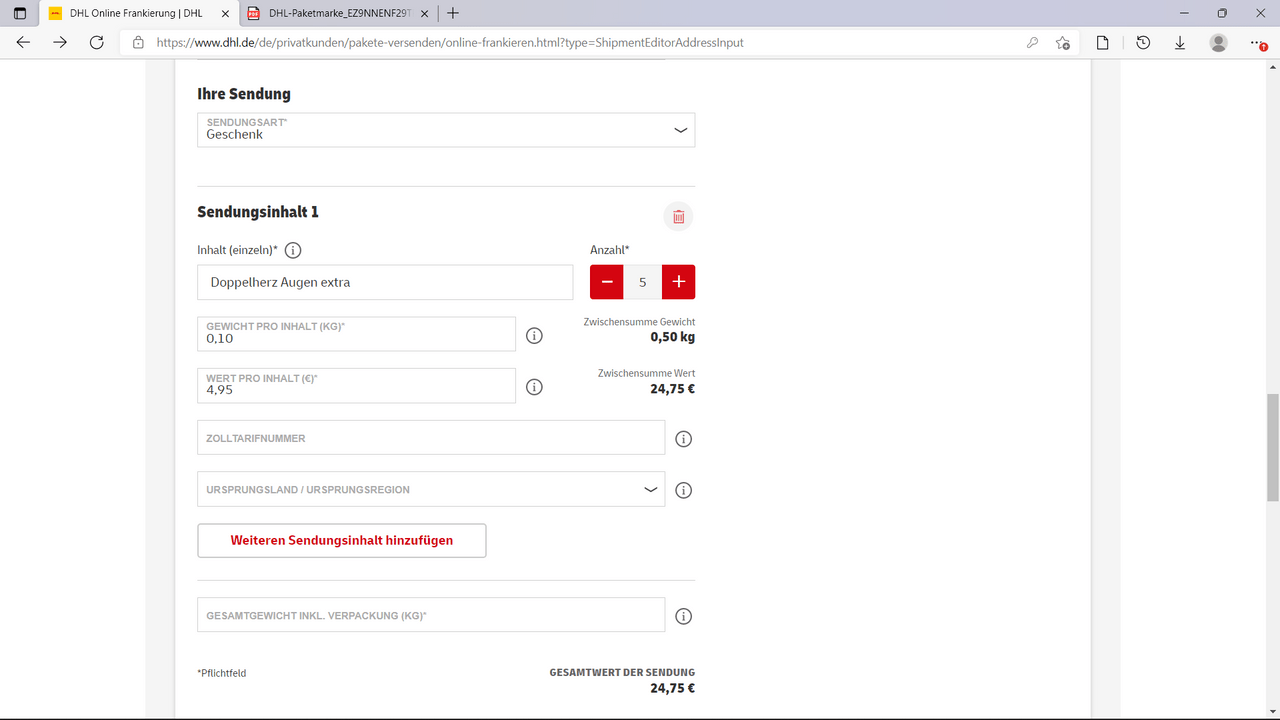Open a new browser tab

coord(453,13)
